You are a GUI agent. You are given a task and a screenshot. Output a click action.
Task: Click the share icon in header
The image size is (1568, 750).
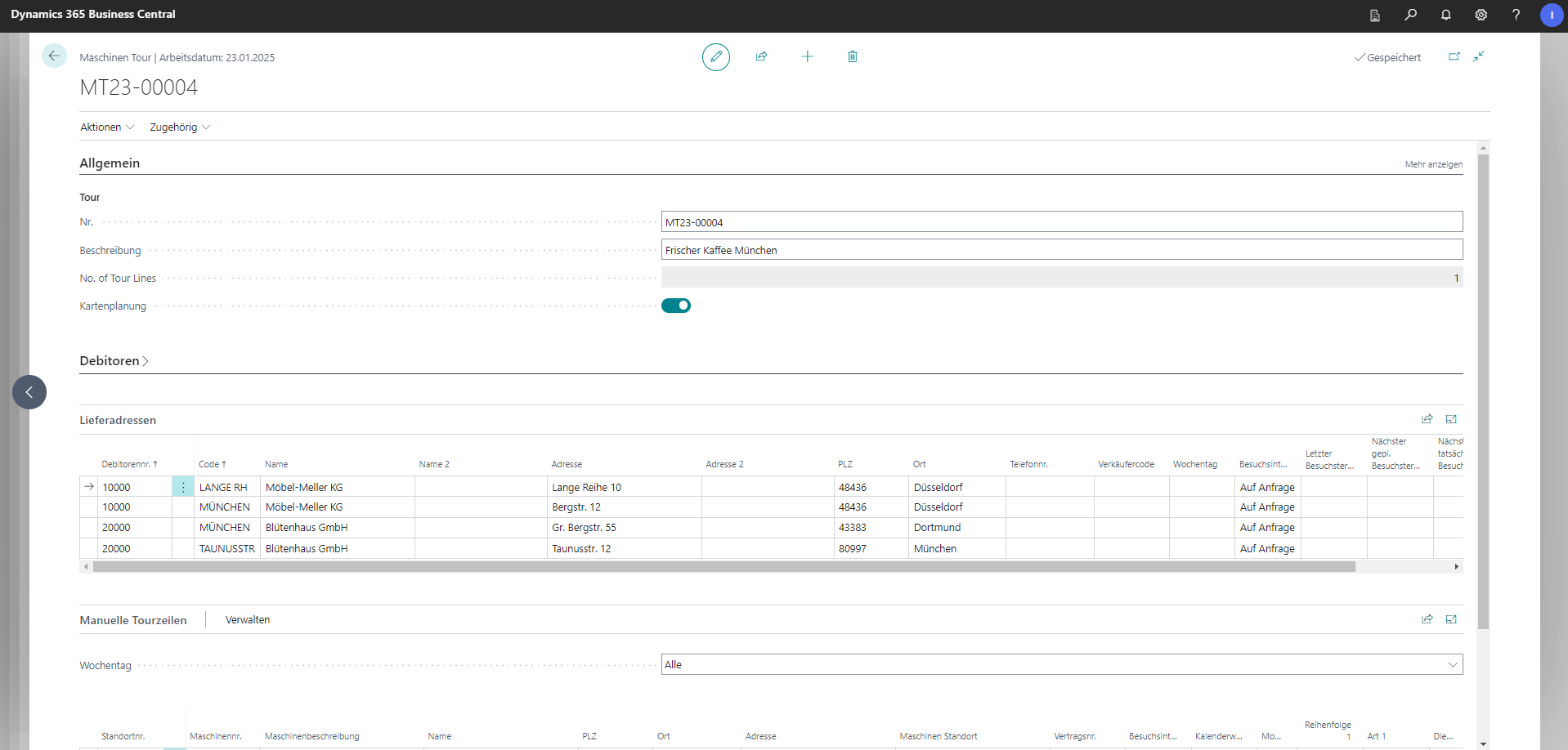click(761, 56)
